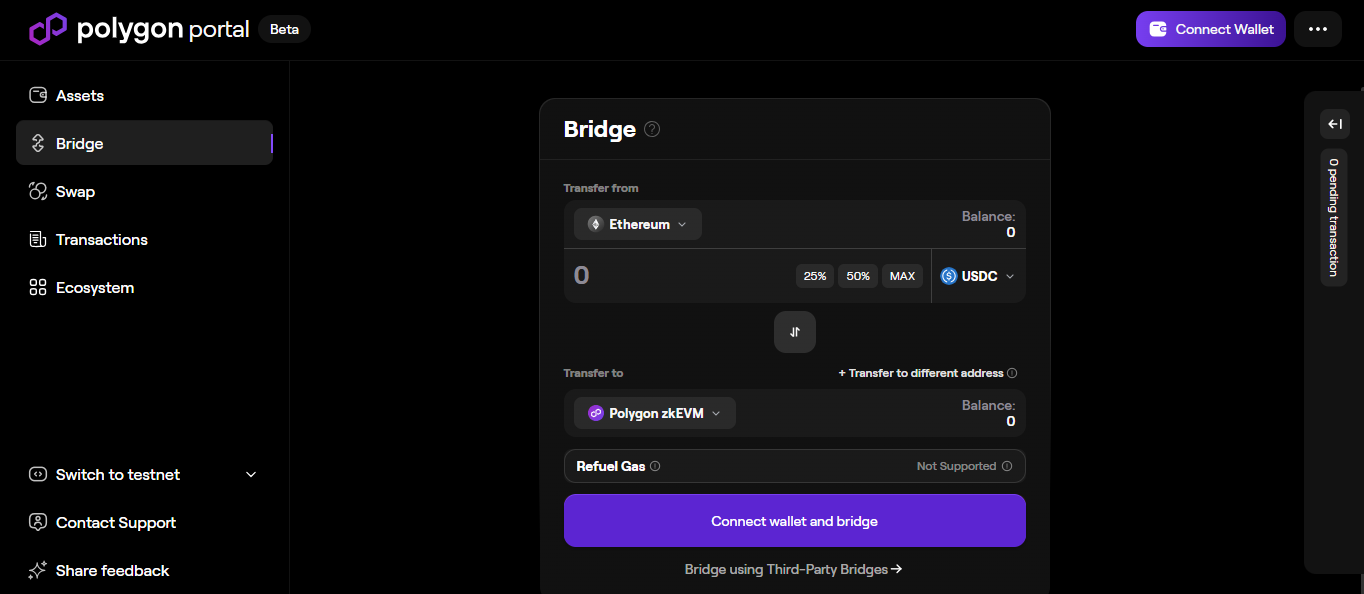
Task: Open the three-dots more options menu
Action: [x=1317, y=29]
